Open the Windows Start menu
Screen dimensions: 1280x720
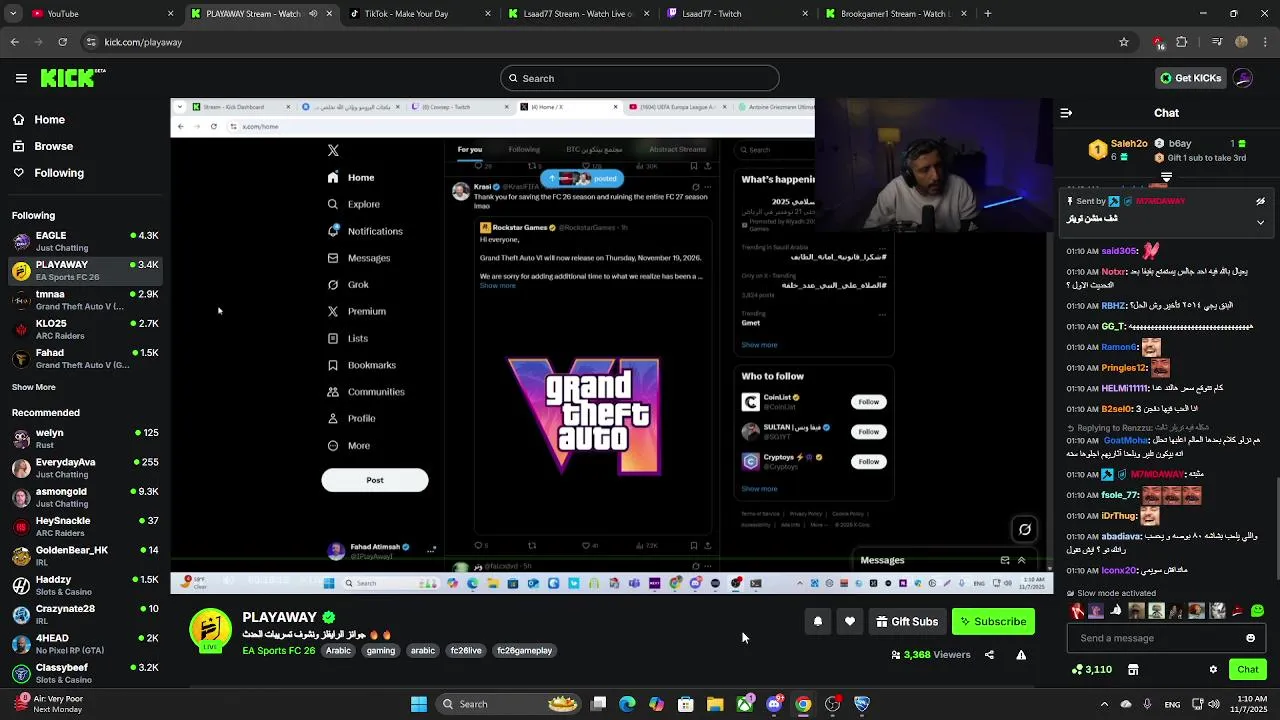419,704
